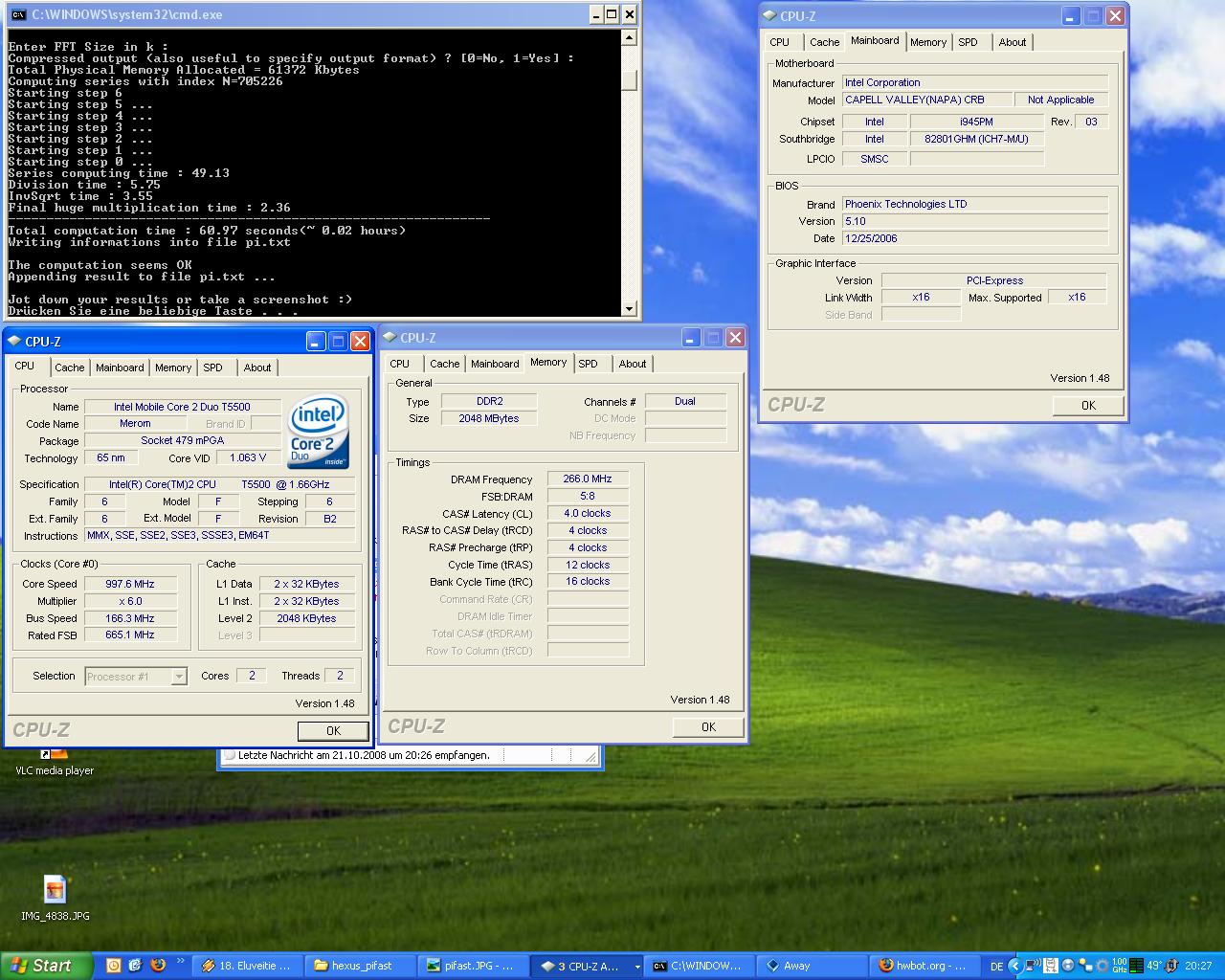The width and height of the screenshot is (1225, 980).
Task: Click the notepad-style tray icon
Action: tap(1050, 966)
